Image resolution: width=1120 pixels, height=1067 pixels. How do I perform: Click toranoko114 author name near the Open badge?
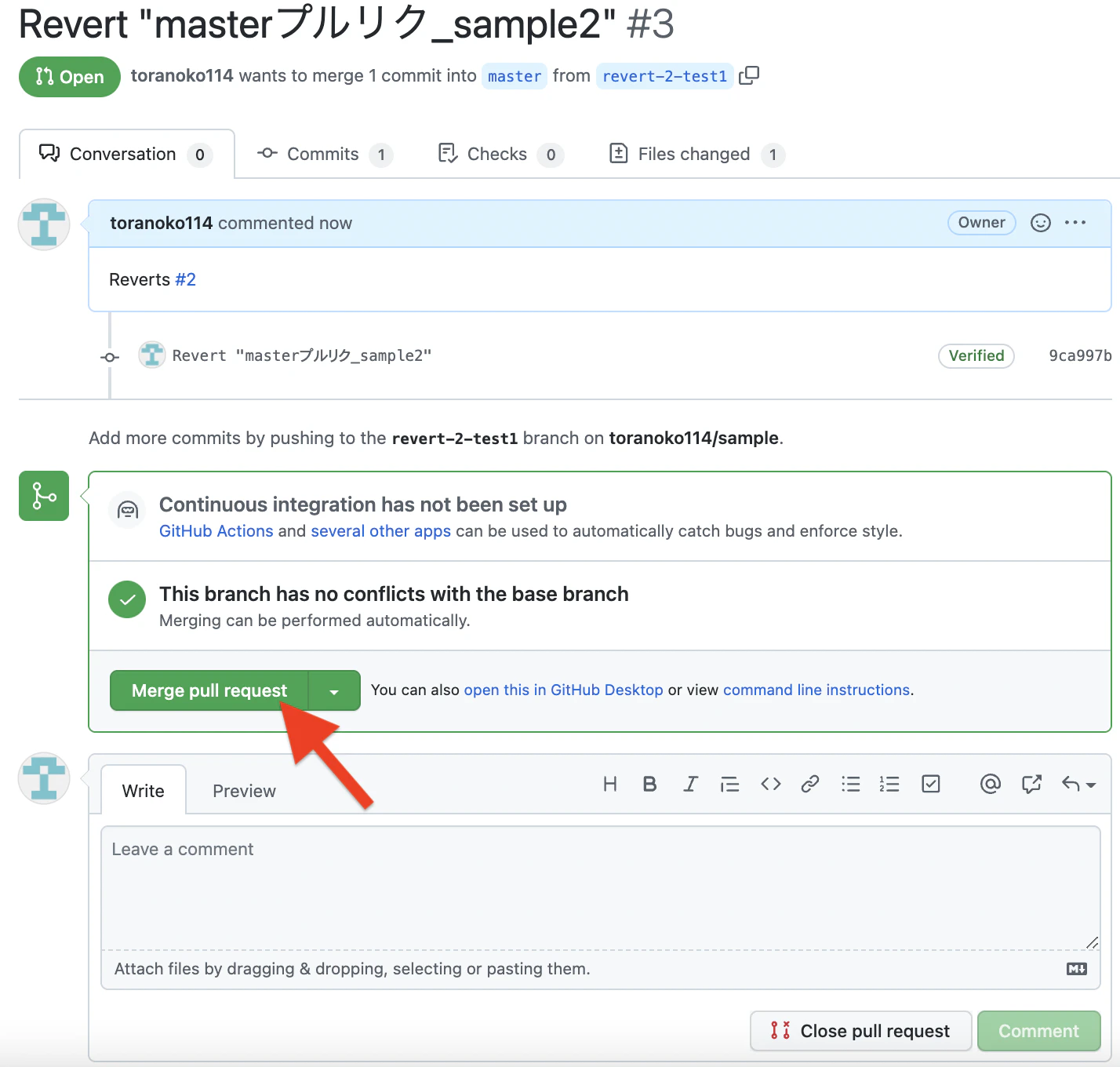(x=182, y=75)
